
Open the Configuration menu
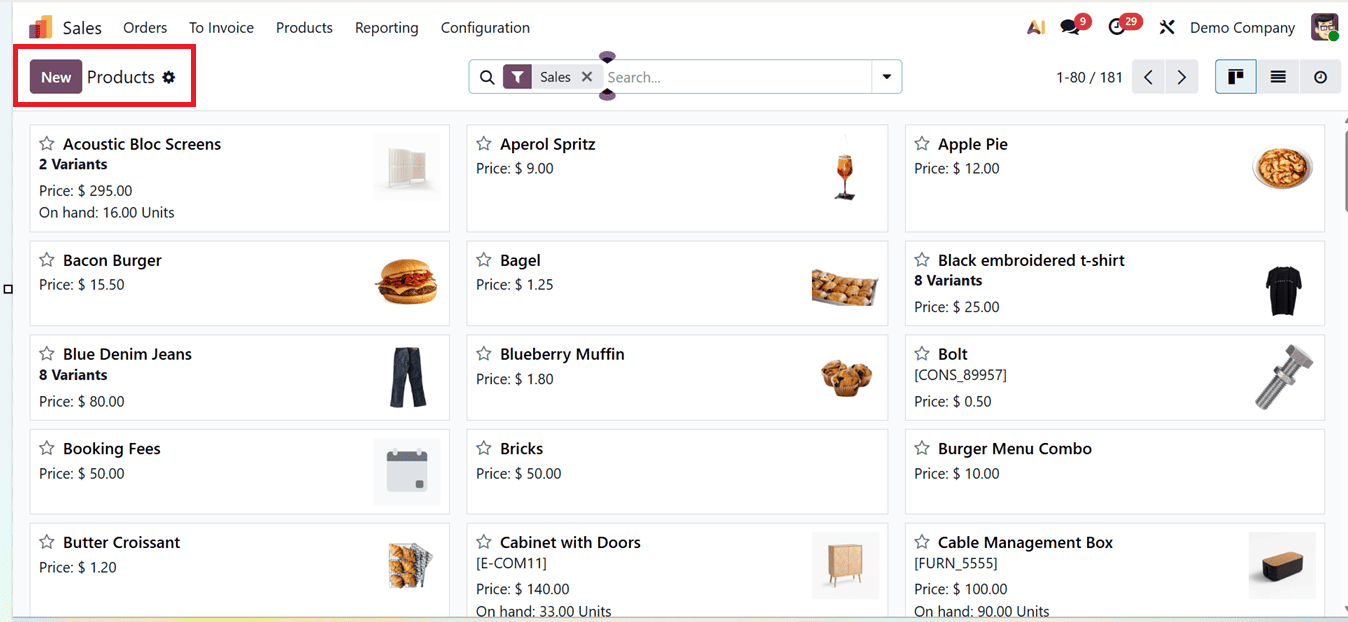coord(485,27)
